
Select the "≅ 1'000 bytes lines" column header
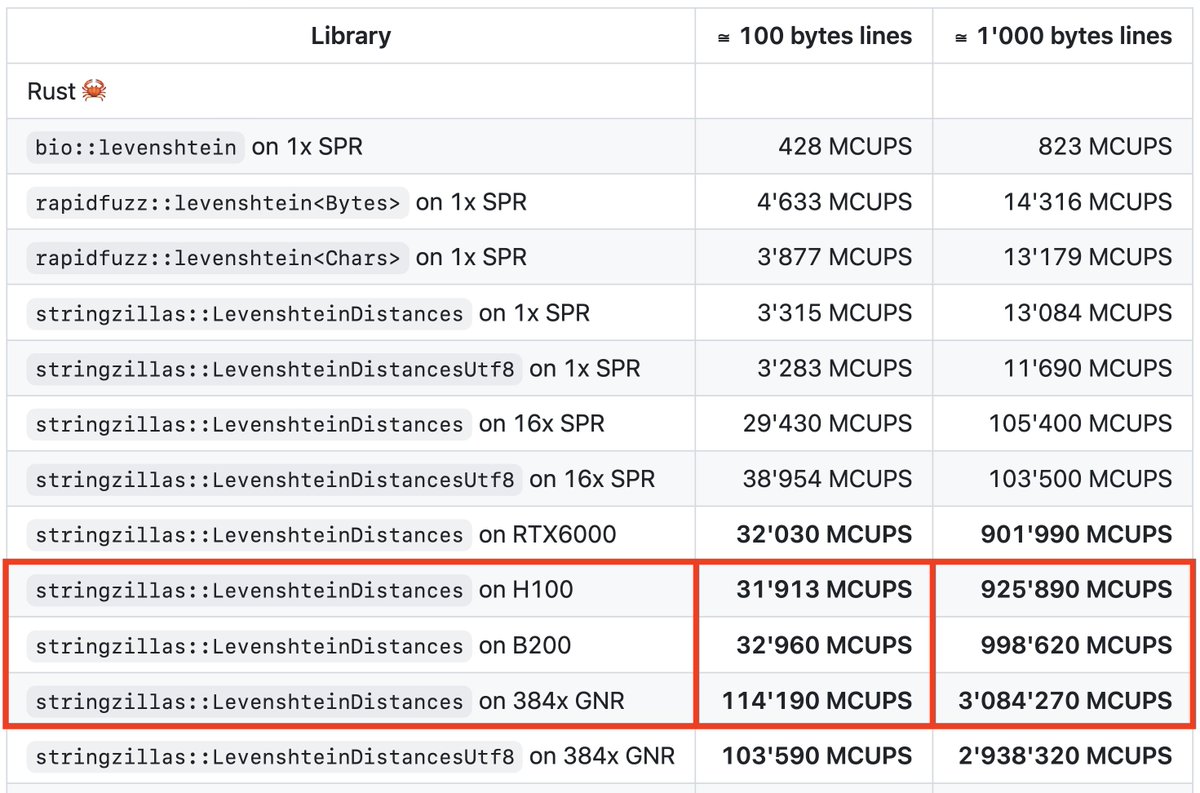(1063, 36)
